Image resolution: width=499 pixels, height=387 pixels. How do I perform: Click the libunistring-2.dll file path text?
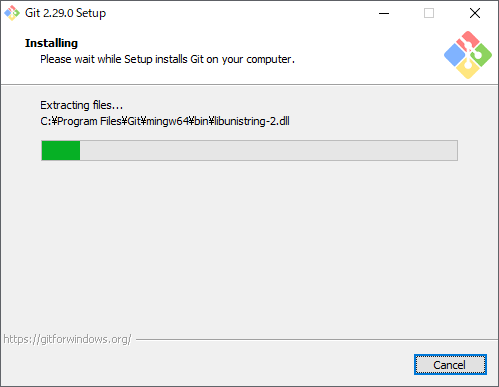click(x=165, y=121)
